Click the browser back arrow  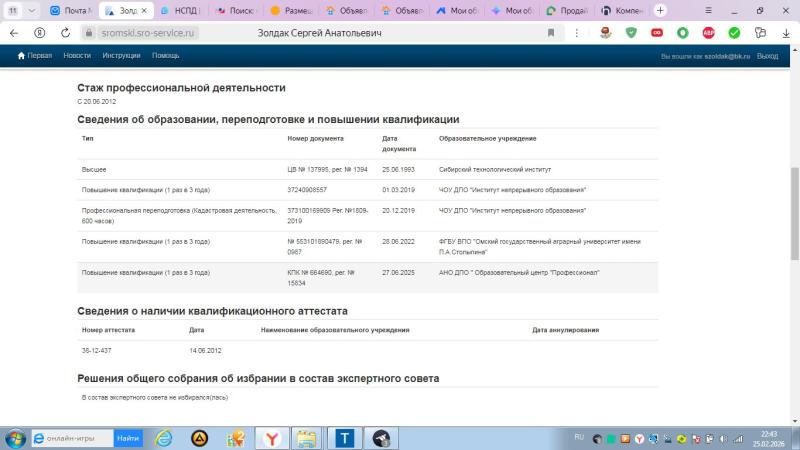click(14, 33)
